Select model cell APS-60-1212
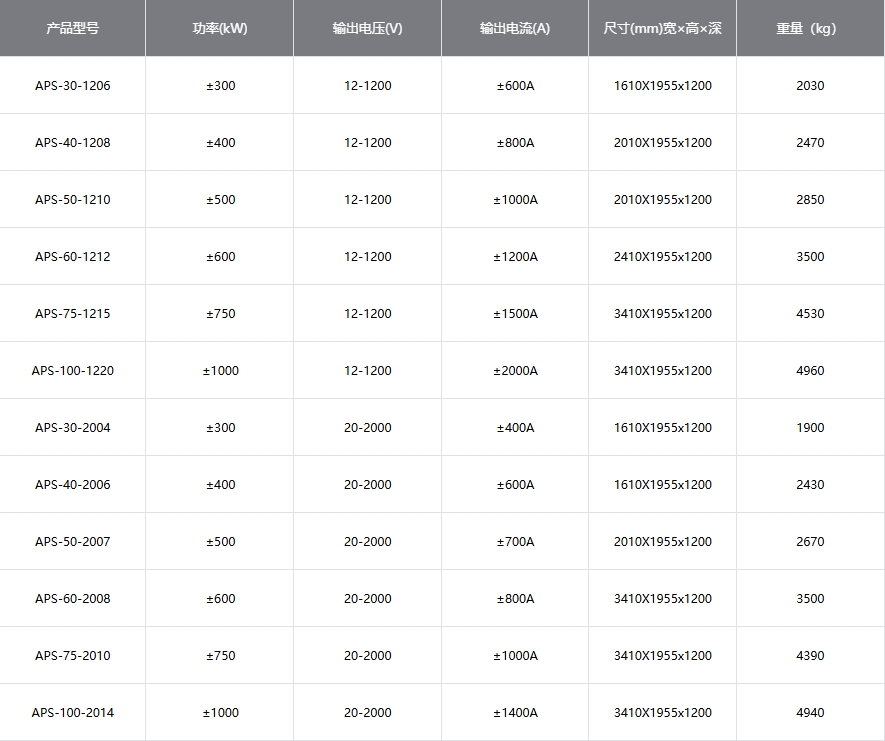Image resolution: width=885 pixels, height=741 pixels. [73, 257]
